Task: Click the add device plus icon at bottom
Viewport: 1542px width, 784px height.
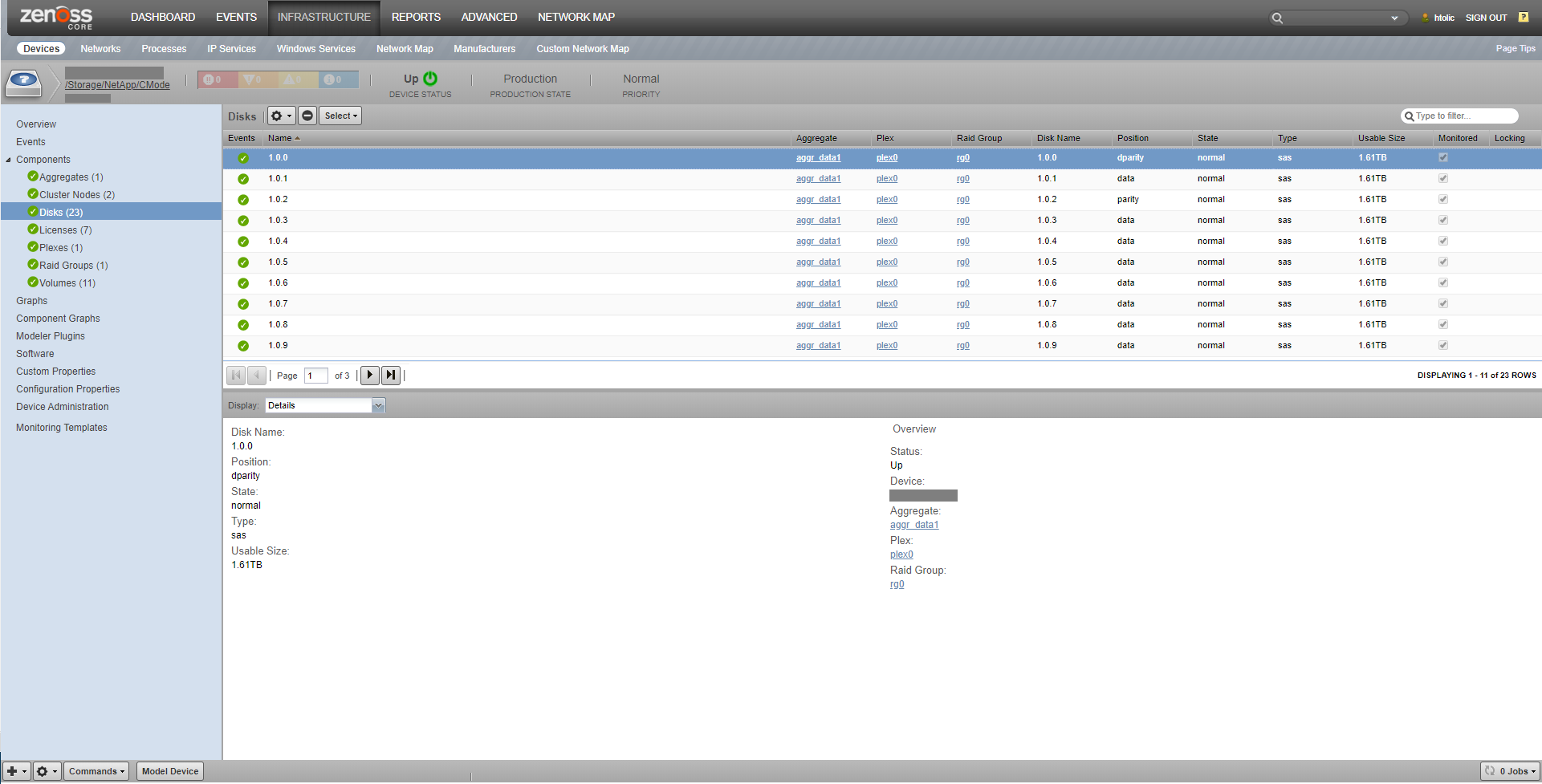Action: click(17, 771)
